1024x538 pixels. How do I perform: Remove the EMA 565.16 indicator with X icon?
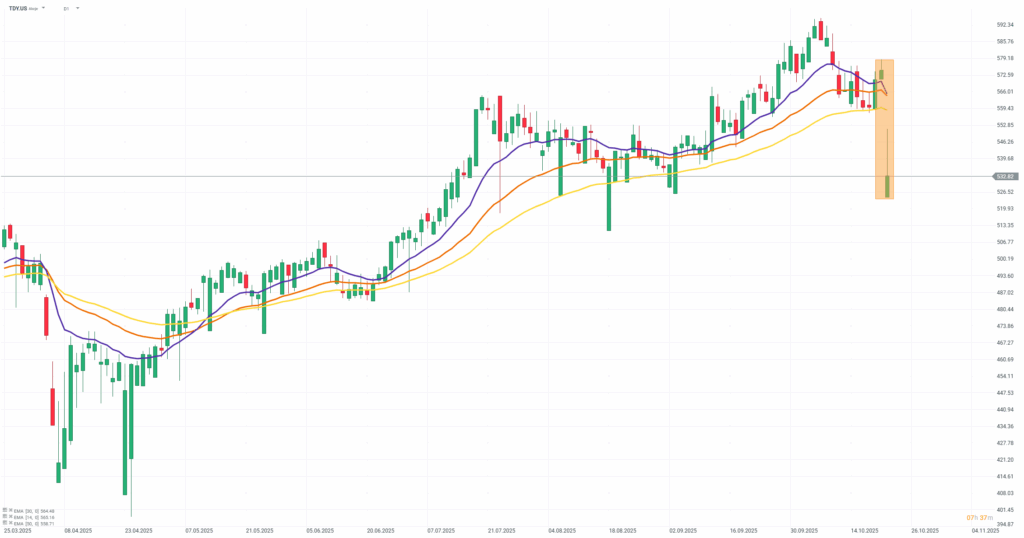(x=11, y=516)
